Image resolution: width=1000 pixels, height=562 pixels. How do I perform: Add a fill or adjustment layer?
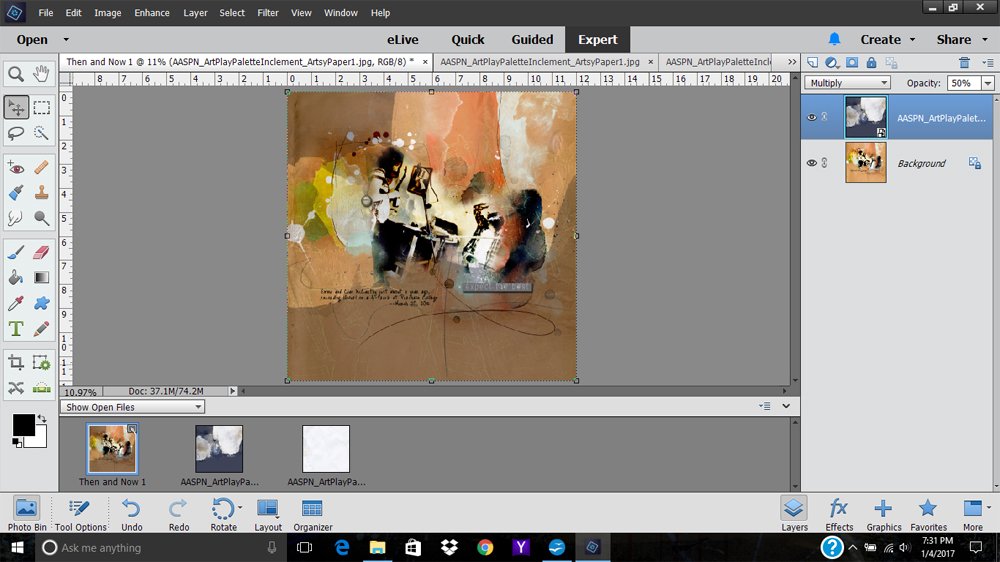pos(832,63)
